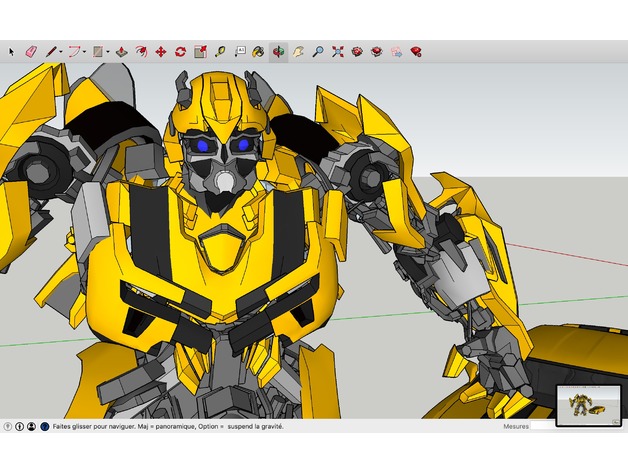Select the arrow Select tool
628x472 pixels.
click(x=11, y=52)
